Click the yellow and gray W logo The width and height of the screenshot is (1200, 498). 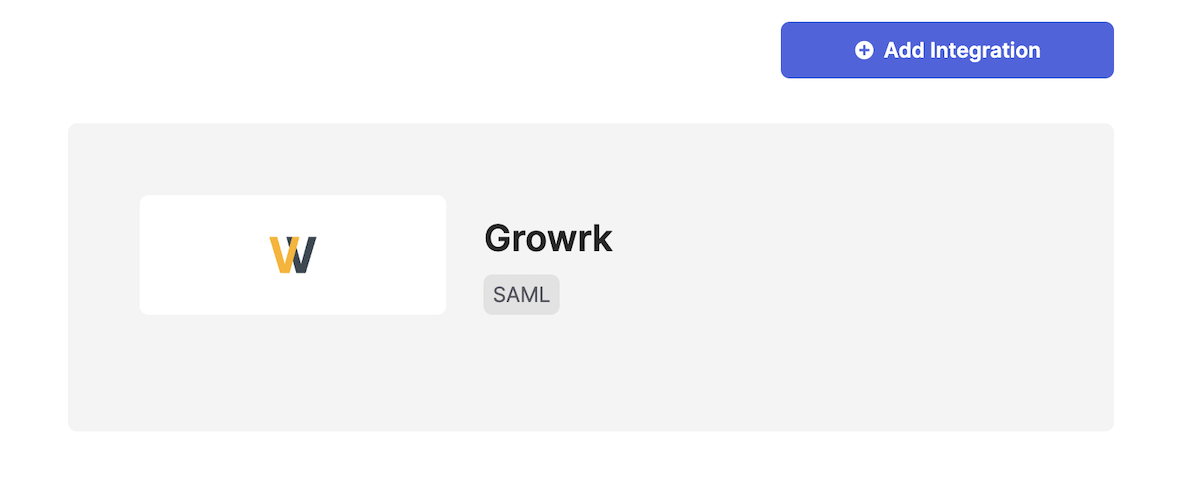[293, 255]
